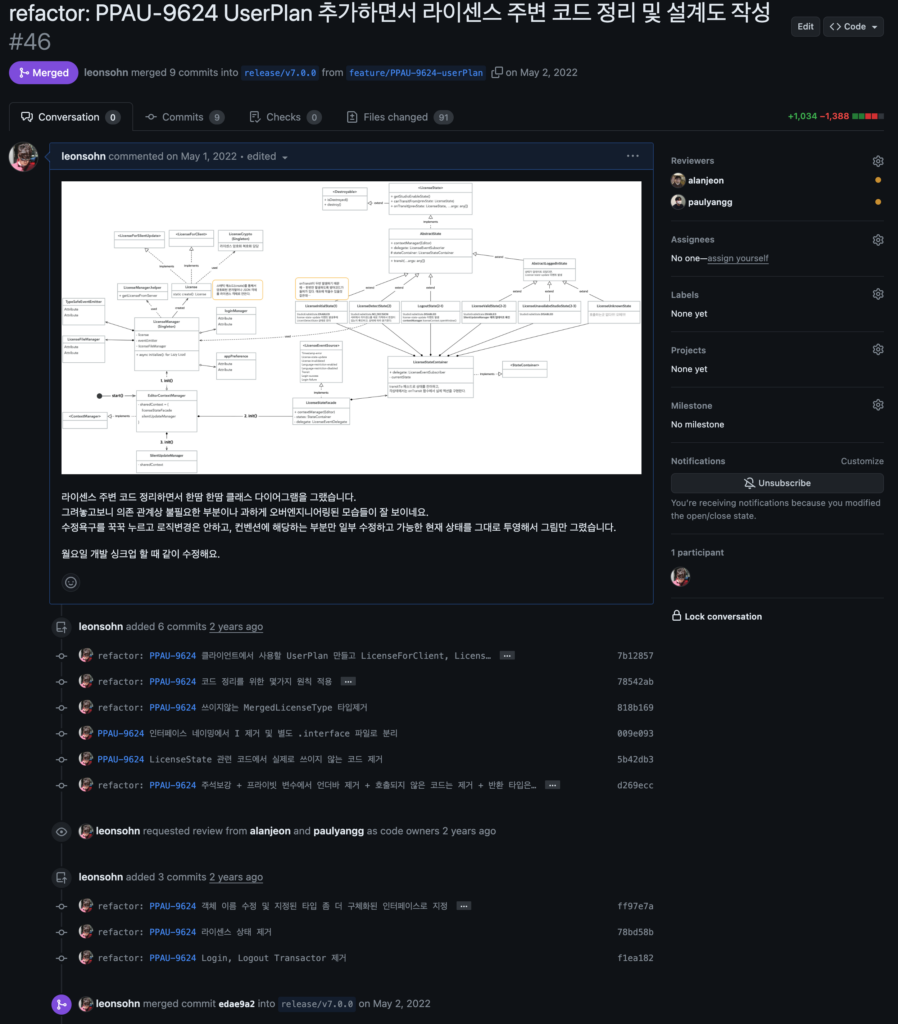The image size is (898, 1024).
Task: Open the Assignees gear settings
Action: 877,240
